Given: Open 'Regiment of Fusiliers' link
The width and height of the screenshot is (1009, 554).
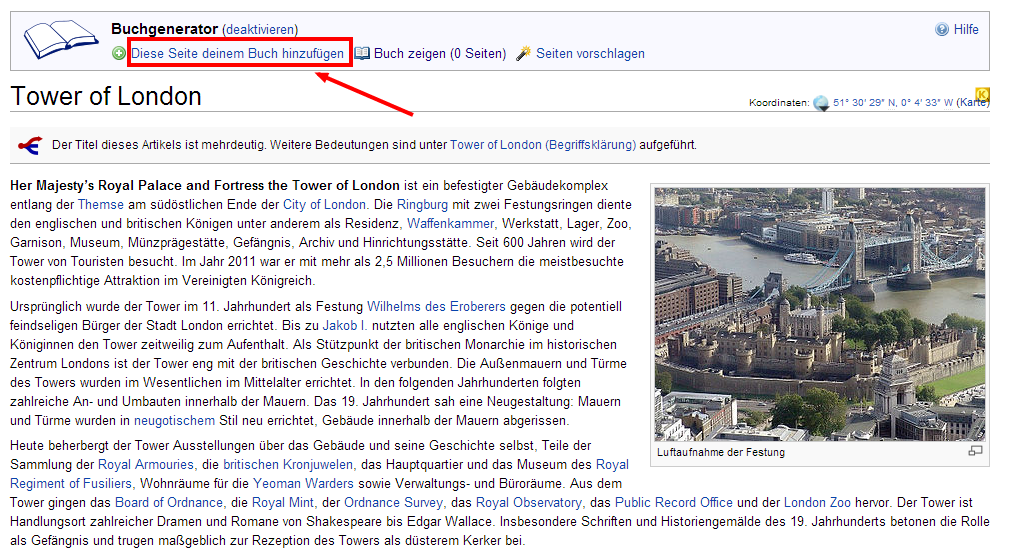Looking at the screenshot, I should click(71, 483).
